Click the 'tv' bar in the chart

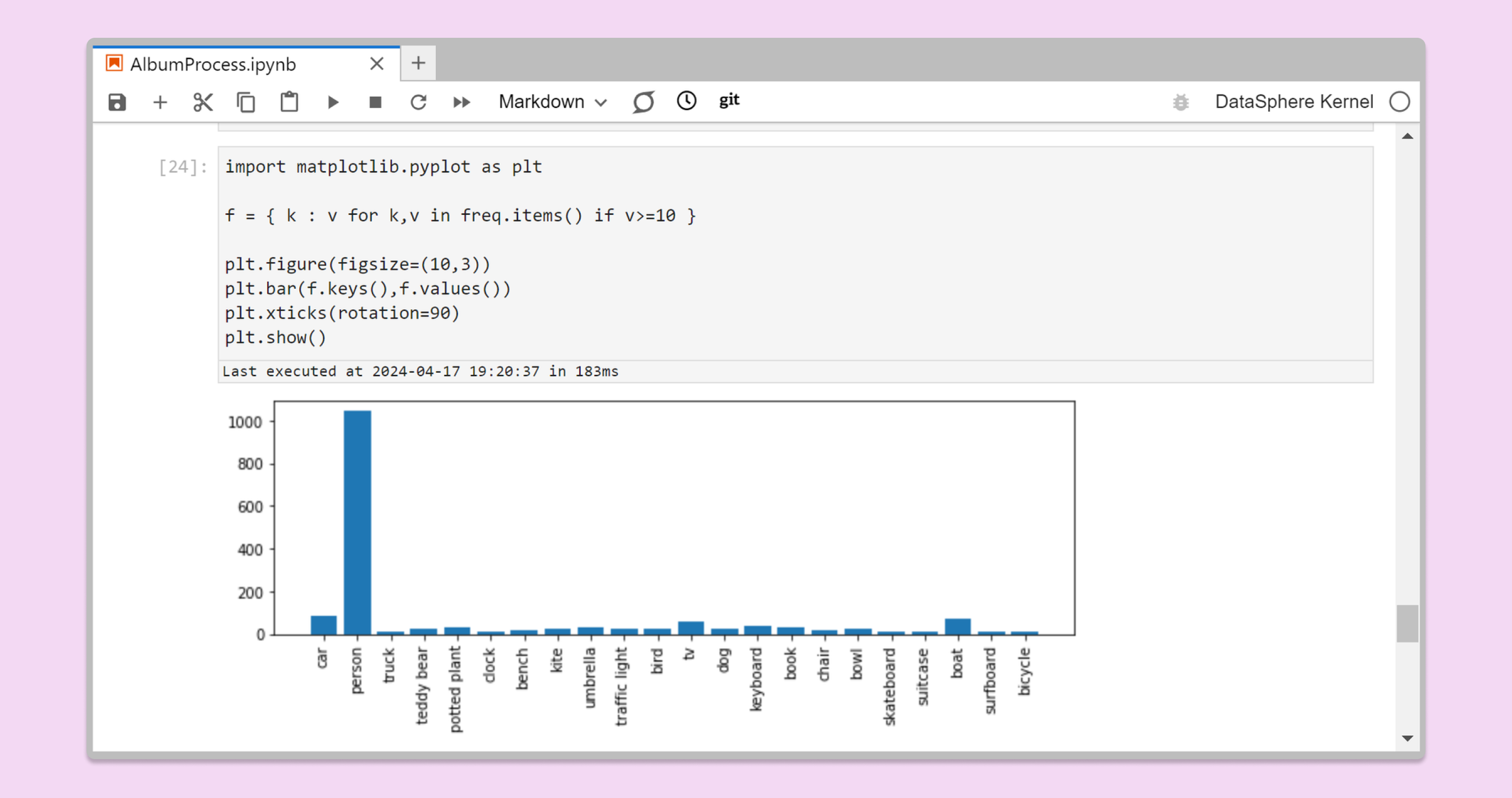691,628
